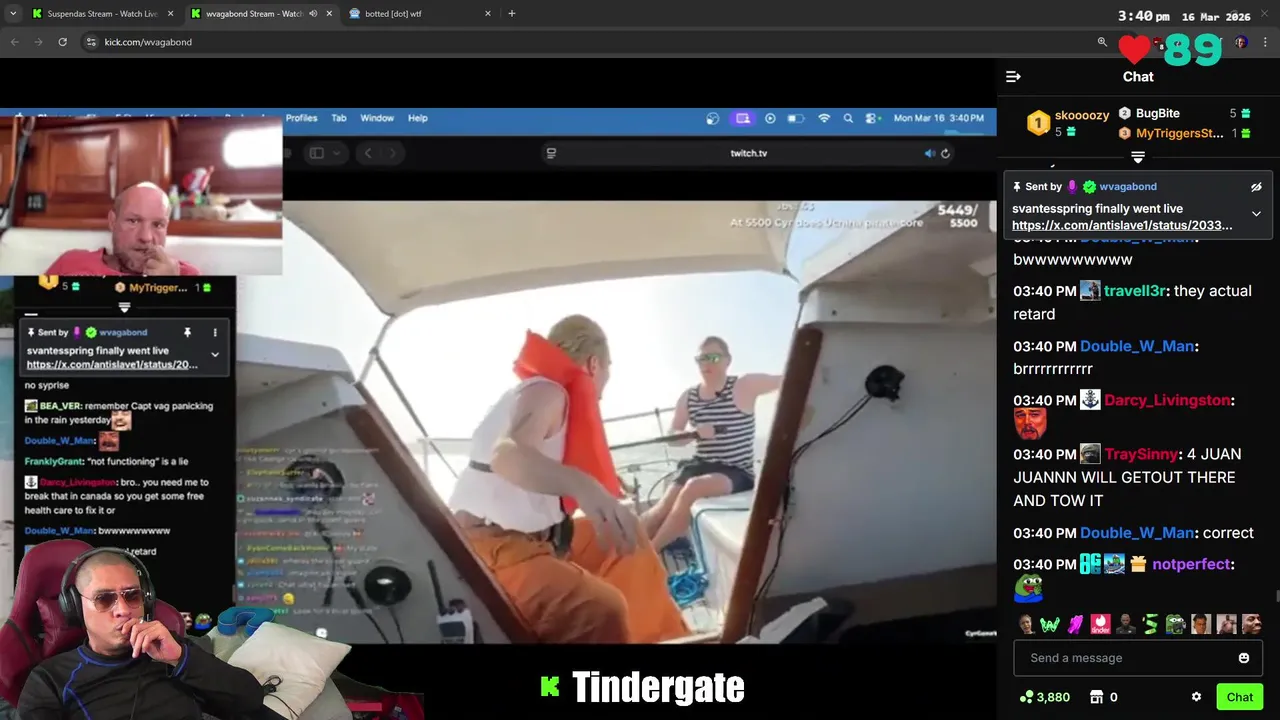Open a new browser tab

coord(512,14)
